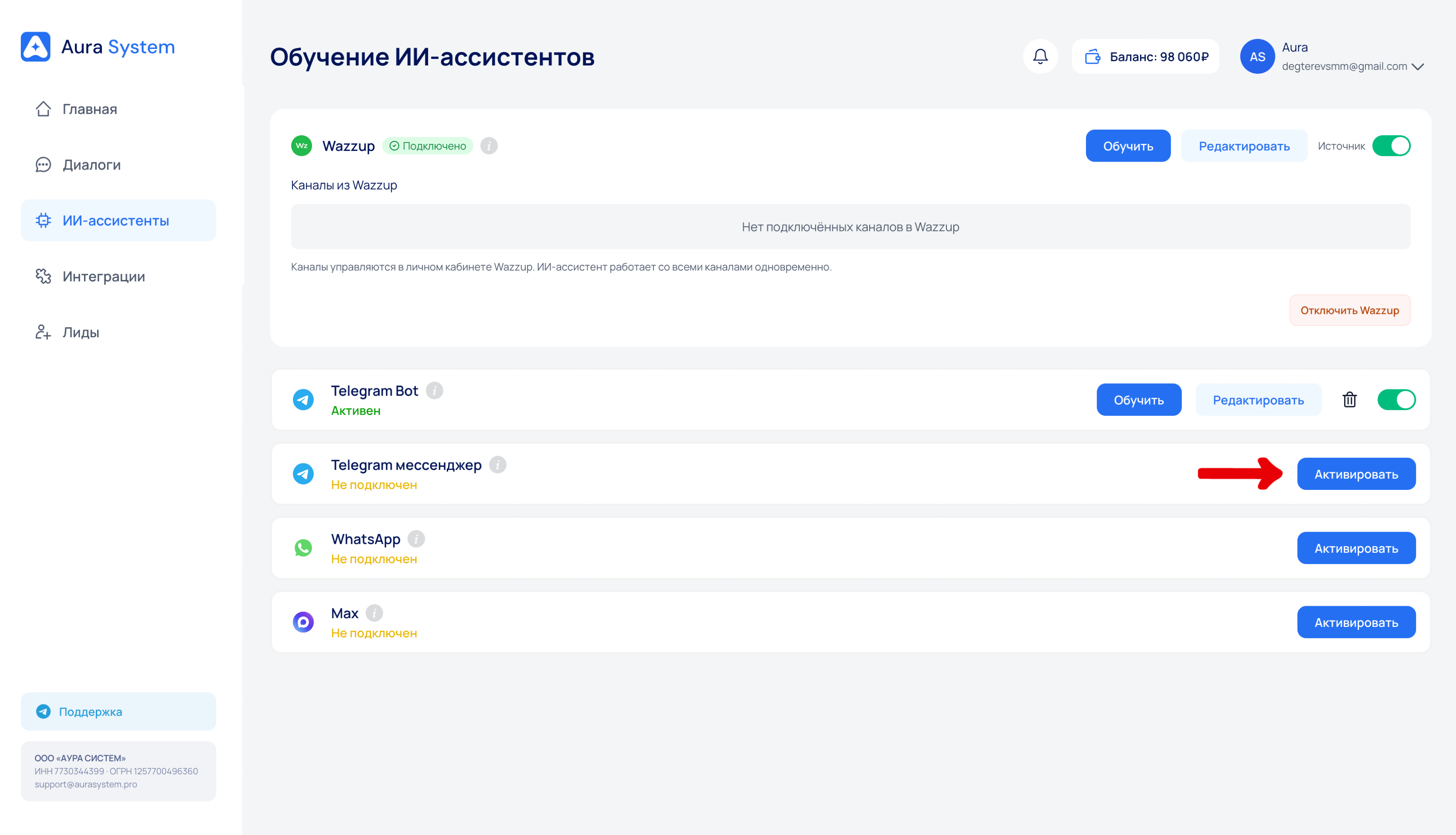This screenshot has width=1456, height=835.
Task: Expand the account dropdown chevron
Action: pyautogui.click(x=1417, y=66)
